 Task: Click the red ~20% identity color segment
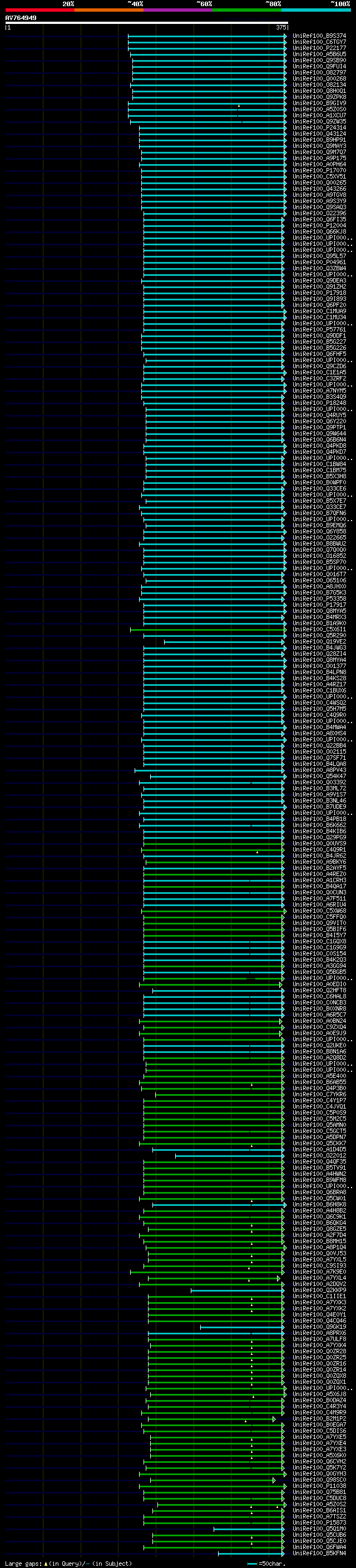(39, 10)
